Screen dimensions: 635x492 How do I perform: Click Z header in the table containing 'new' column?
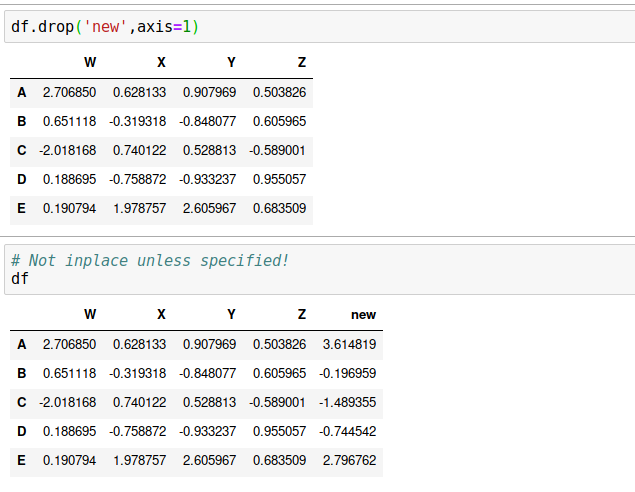301,314
